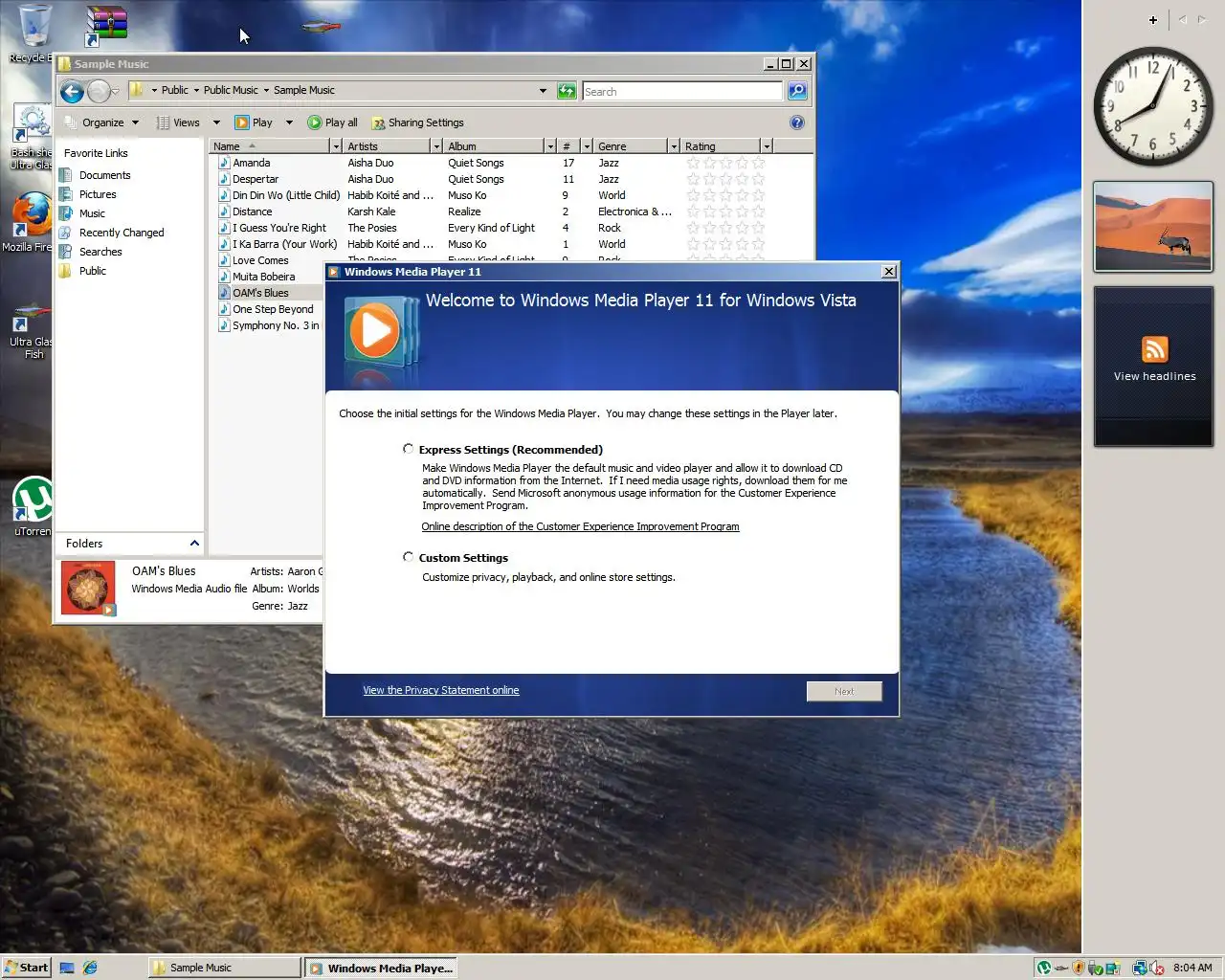The height and width of the screenshot is (980, 1225).
Task: Click the Play toolbar button
Action: [255, 122]
